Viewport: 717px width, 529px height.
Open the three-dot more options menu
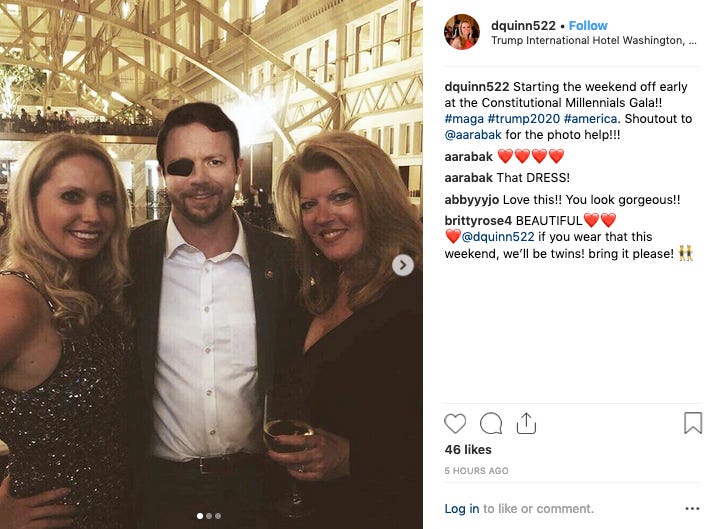pos(692,509)
